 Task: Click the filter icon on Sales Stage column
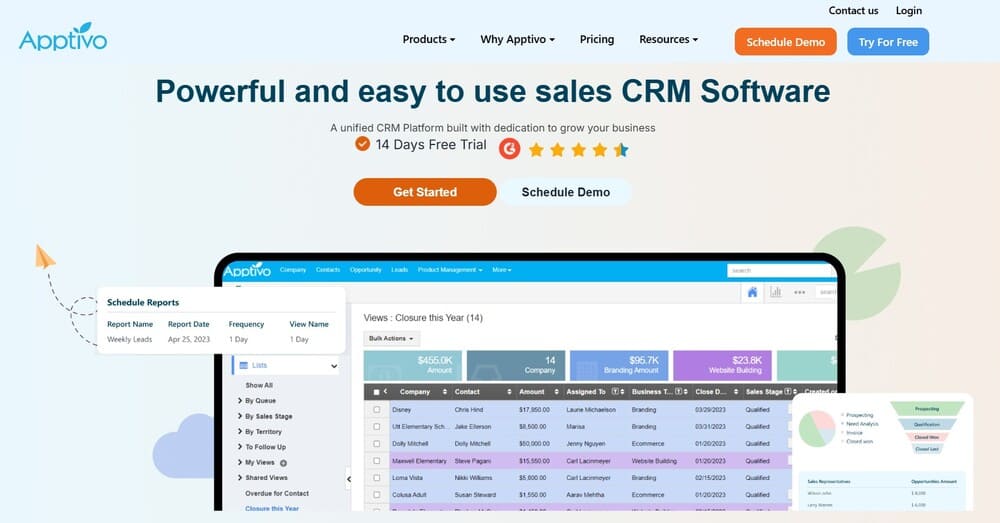[x=788, y=392]
